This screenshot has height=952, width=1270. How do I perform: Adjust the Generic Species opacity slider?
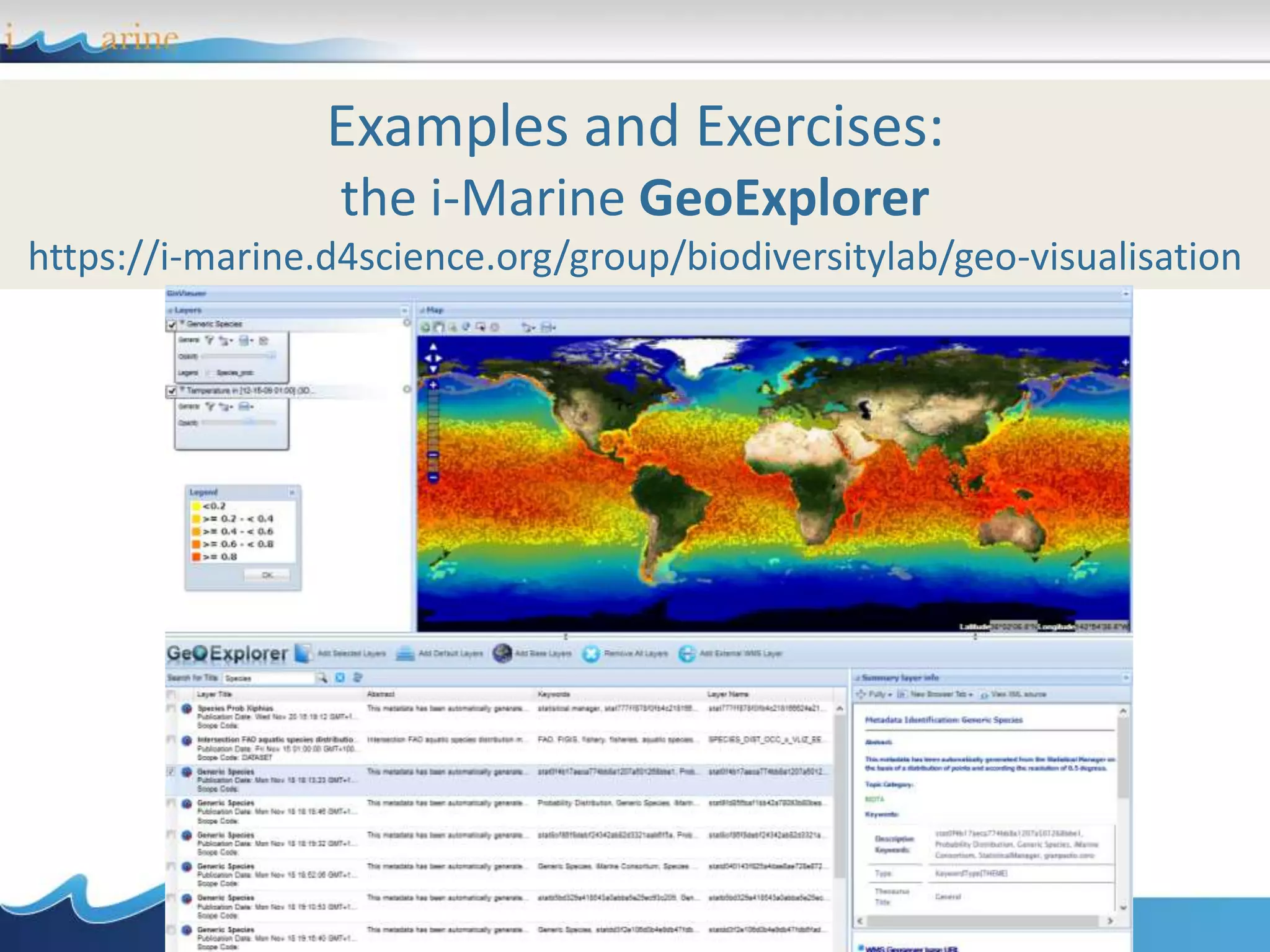point(238,356)
